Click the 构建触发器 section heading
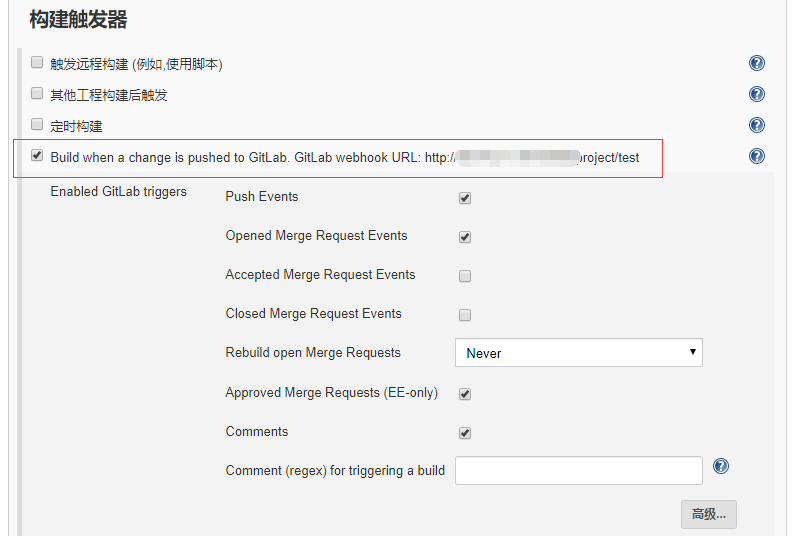This screenshot has width=792, height=536. (x=78, y=19)
